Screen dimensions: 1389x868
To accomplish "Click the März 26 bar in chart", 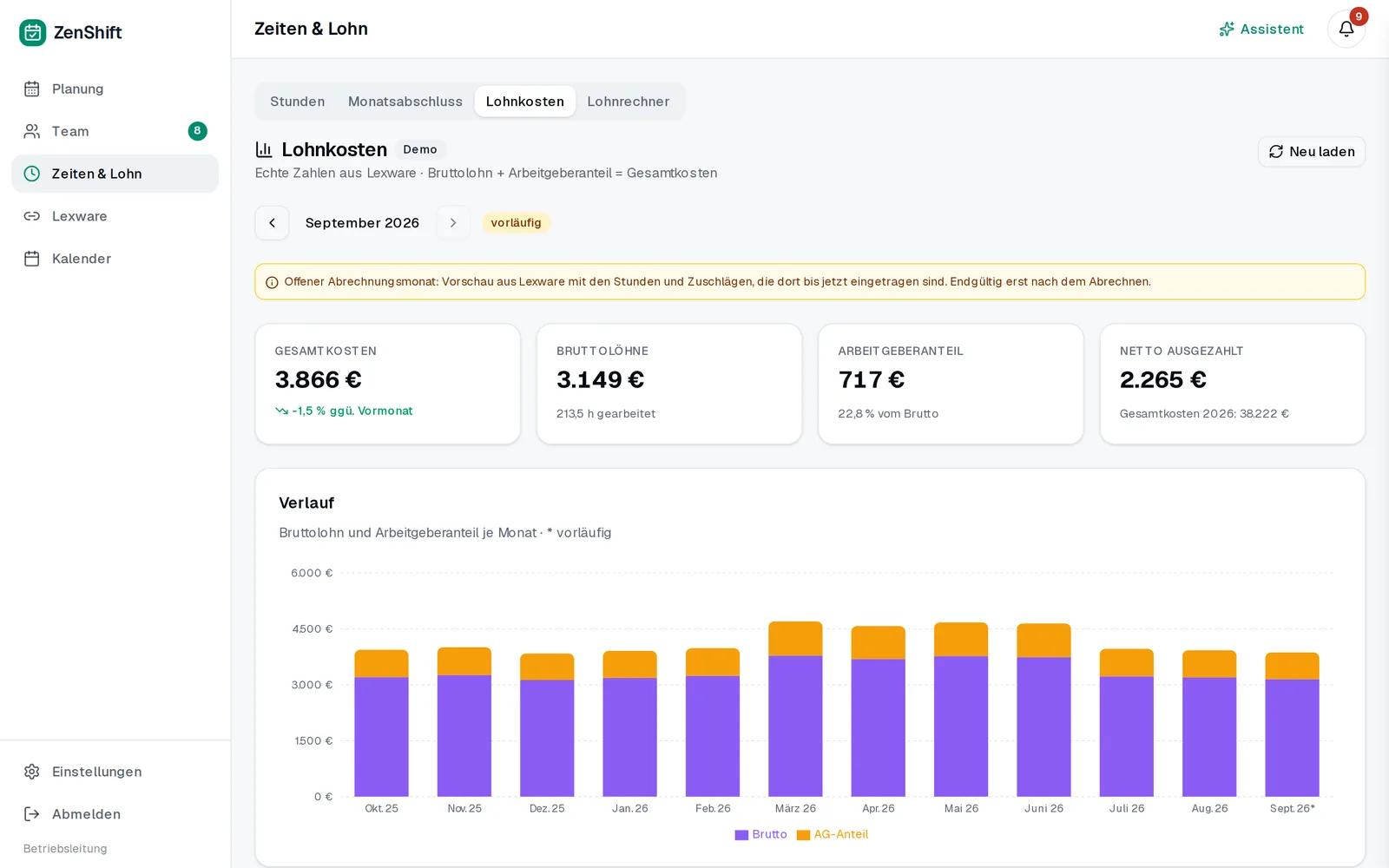I will [x=795, y=709].
